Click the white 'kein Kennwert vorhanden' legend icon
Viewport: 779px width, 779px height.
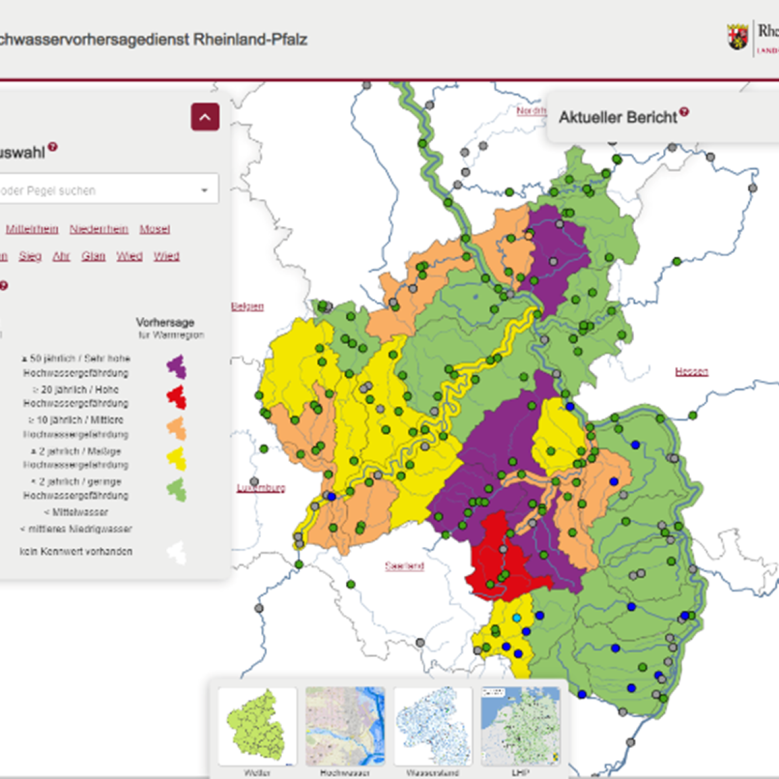point(176,552)
